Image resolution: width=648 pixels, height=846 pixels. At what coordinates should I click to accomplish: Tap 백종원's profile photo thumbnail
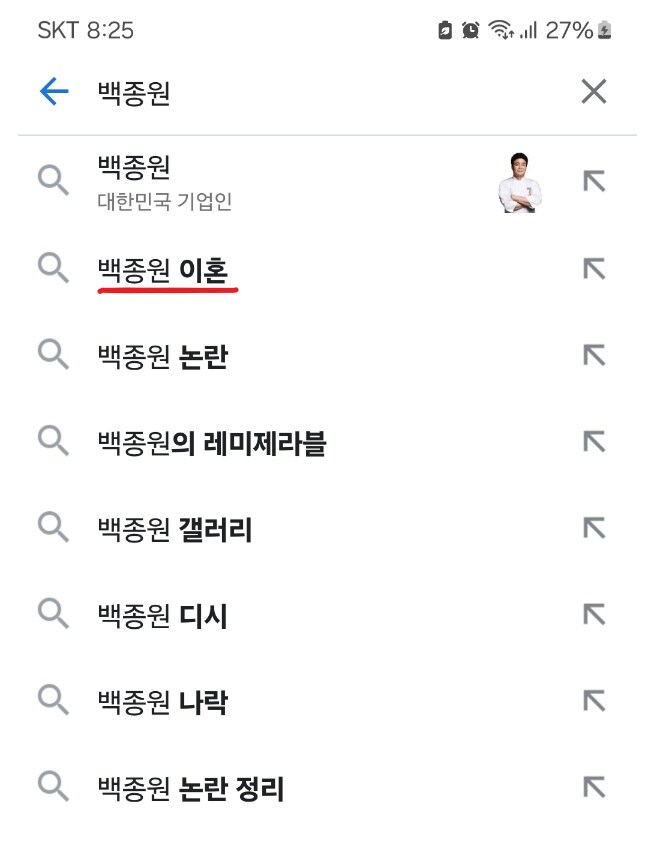click(521, 184)
